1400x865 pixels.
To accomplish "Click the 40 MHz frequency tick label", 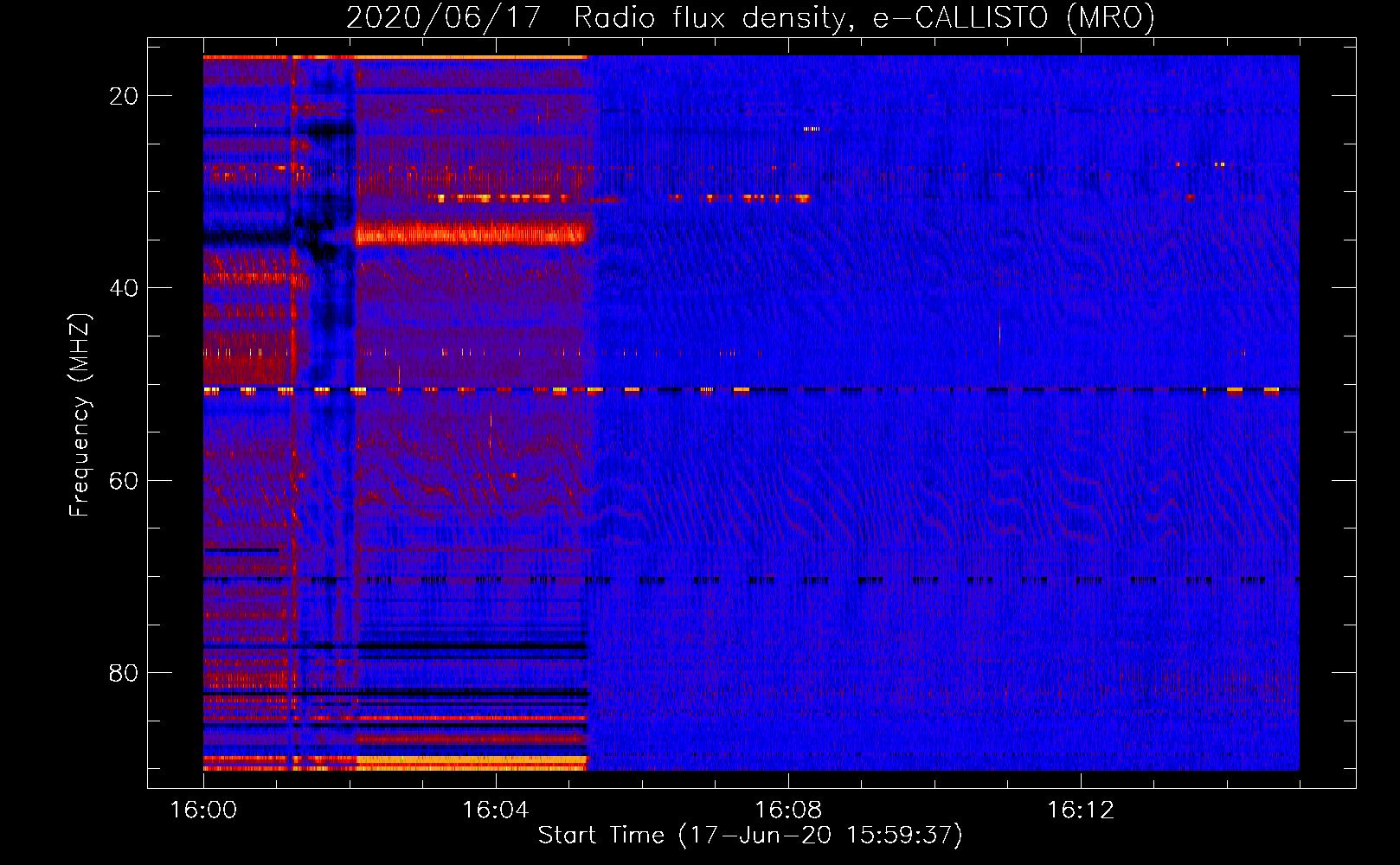I will [x=124, y=288].
